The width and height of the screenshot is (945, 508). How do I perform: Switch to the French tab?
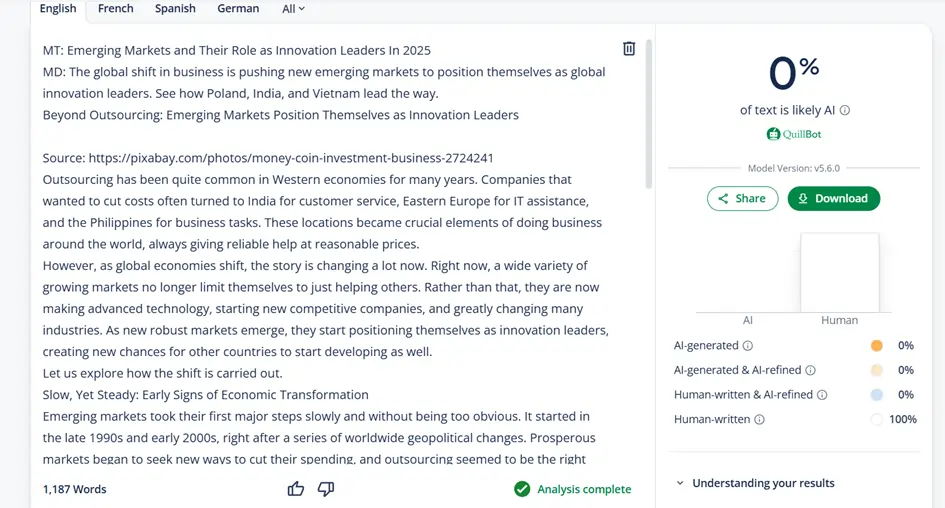tap(116, 8)
